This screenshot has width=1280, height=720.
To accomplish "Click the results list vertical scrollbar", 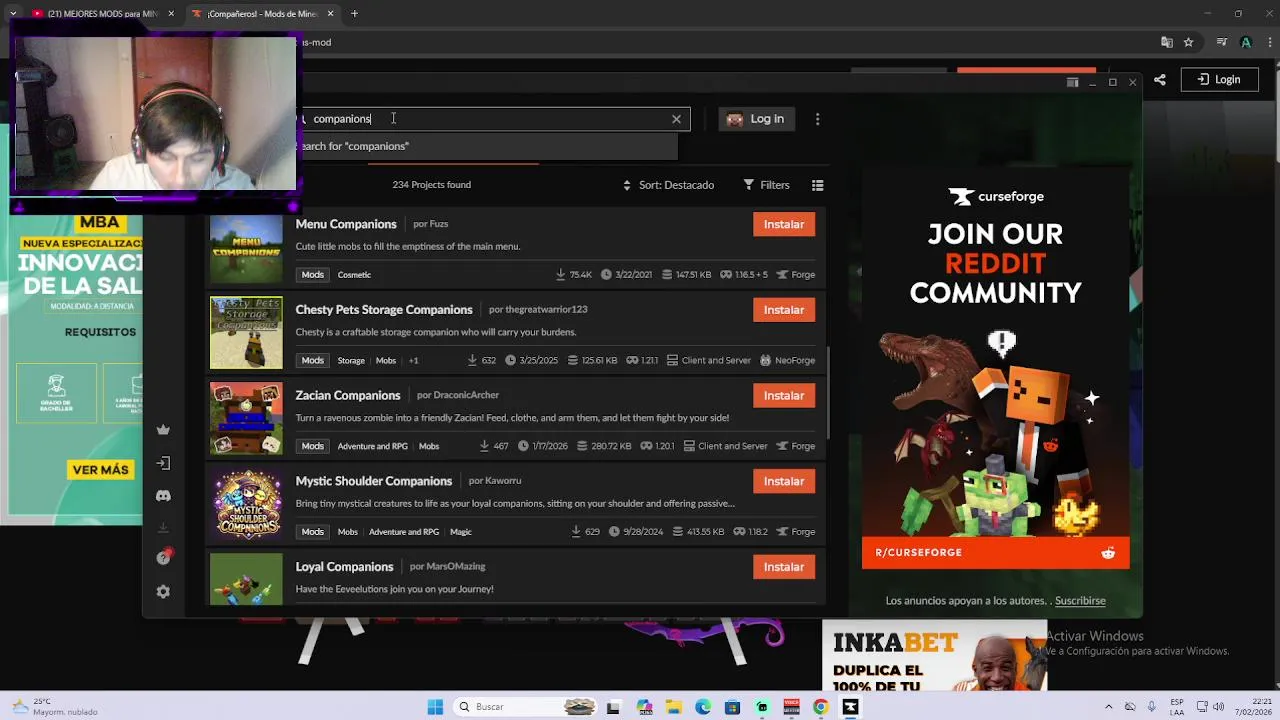I will pos(827,393).
